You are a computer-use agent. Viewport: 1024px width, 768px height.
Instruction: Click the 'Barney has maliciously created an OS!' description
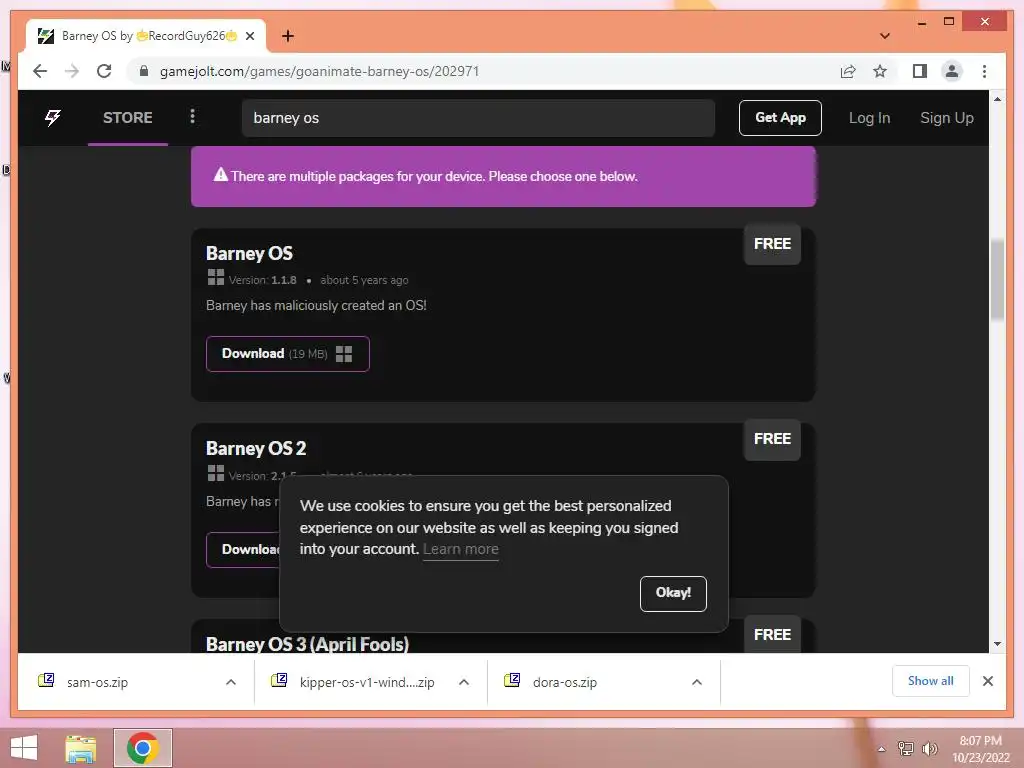pyautogui.click(x=316, y=306)
